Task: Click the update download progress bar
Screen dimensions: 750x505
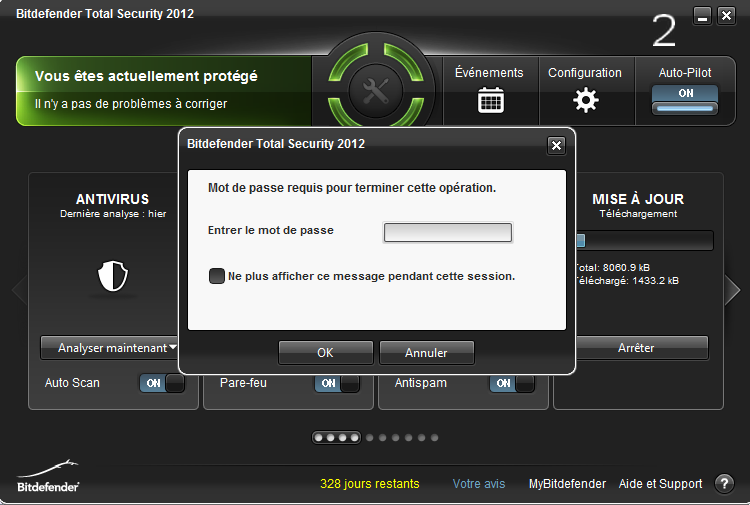Action: tap(644, 241)
